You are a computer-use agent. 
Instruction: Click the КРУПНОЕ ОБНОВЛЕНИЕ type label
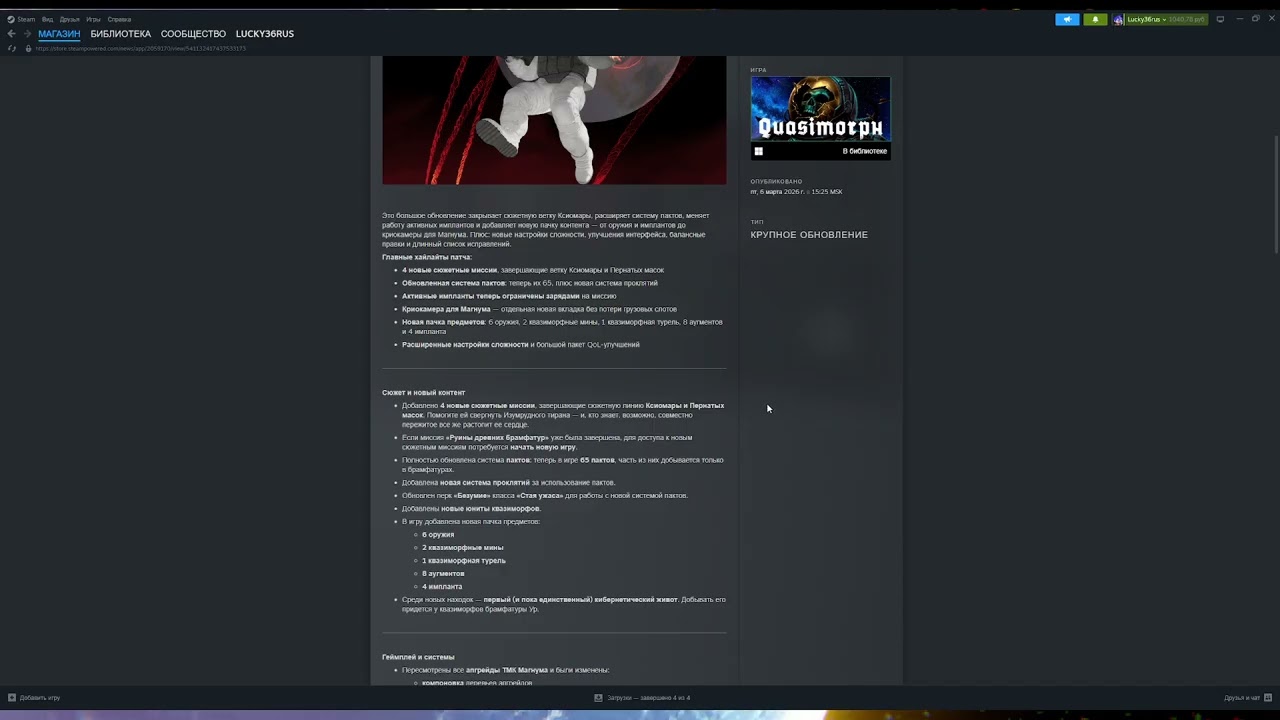pyautogui.click(x=809, y=235)
